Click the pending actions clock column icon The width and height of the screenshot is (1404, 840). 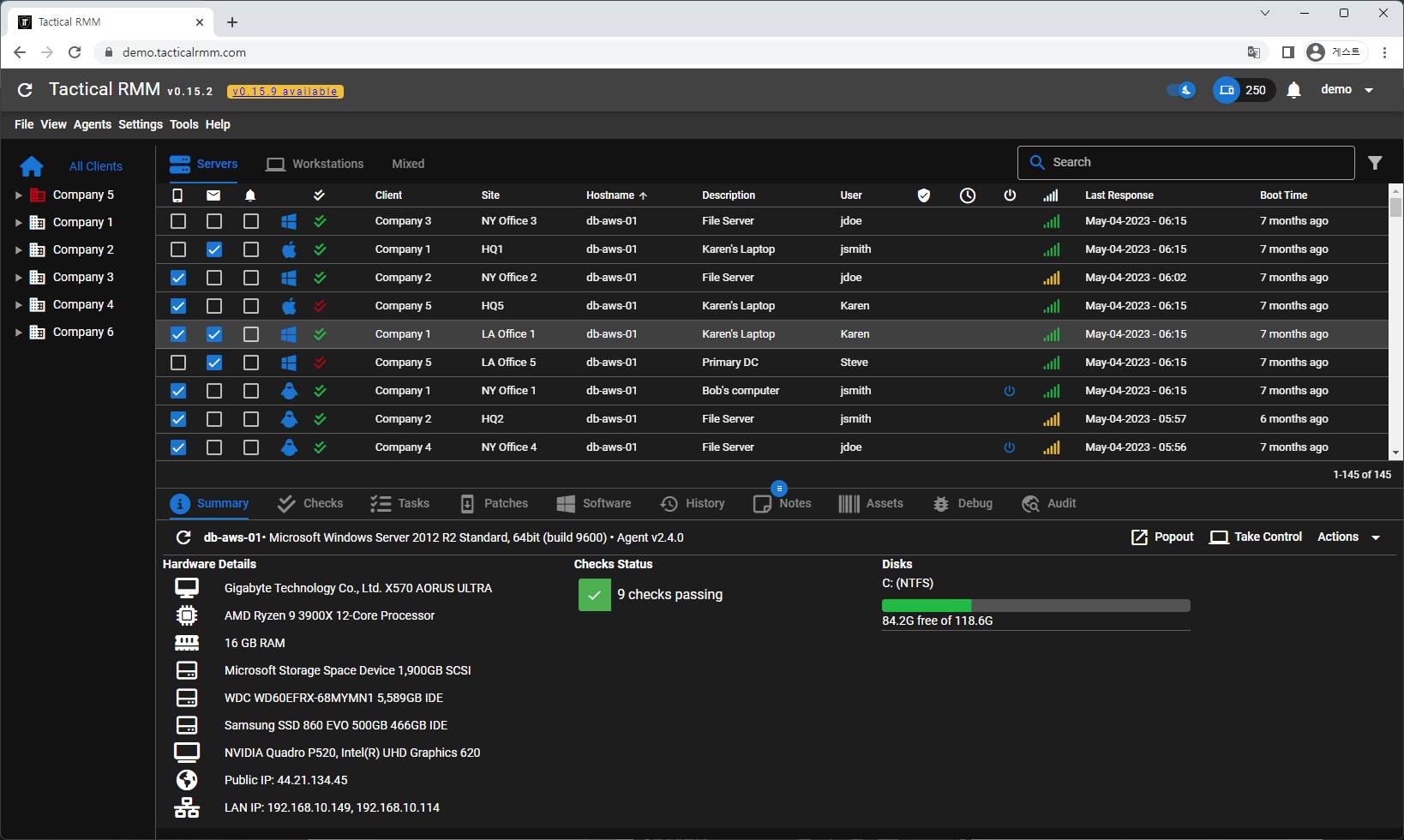click(968, 195)
